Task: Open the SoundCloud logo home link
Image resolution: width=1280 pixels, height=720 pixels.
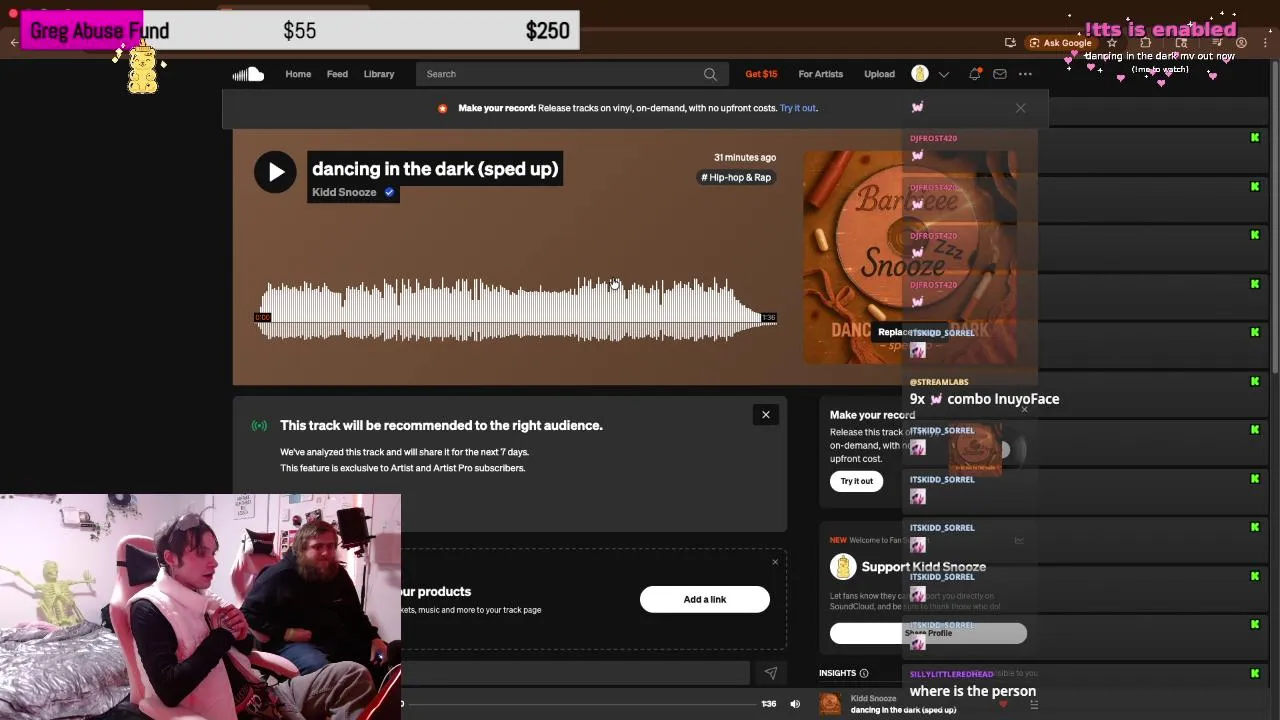Action: pyautogui.click(x=248, y=74)
